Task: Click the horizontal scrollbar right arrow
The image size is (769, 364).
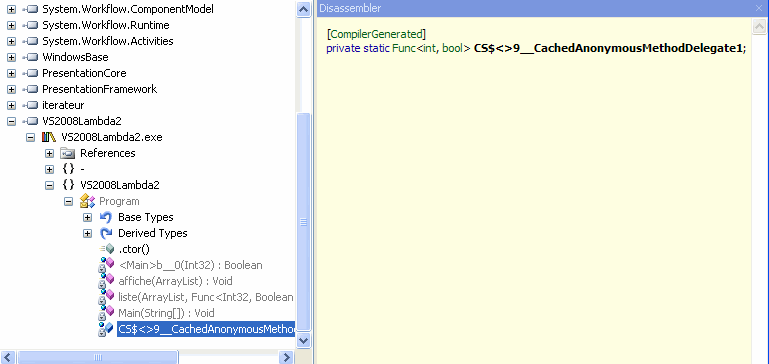Action: click(286, 357)
